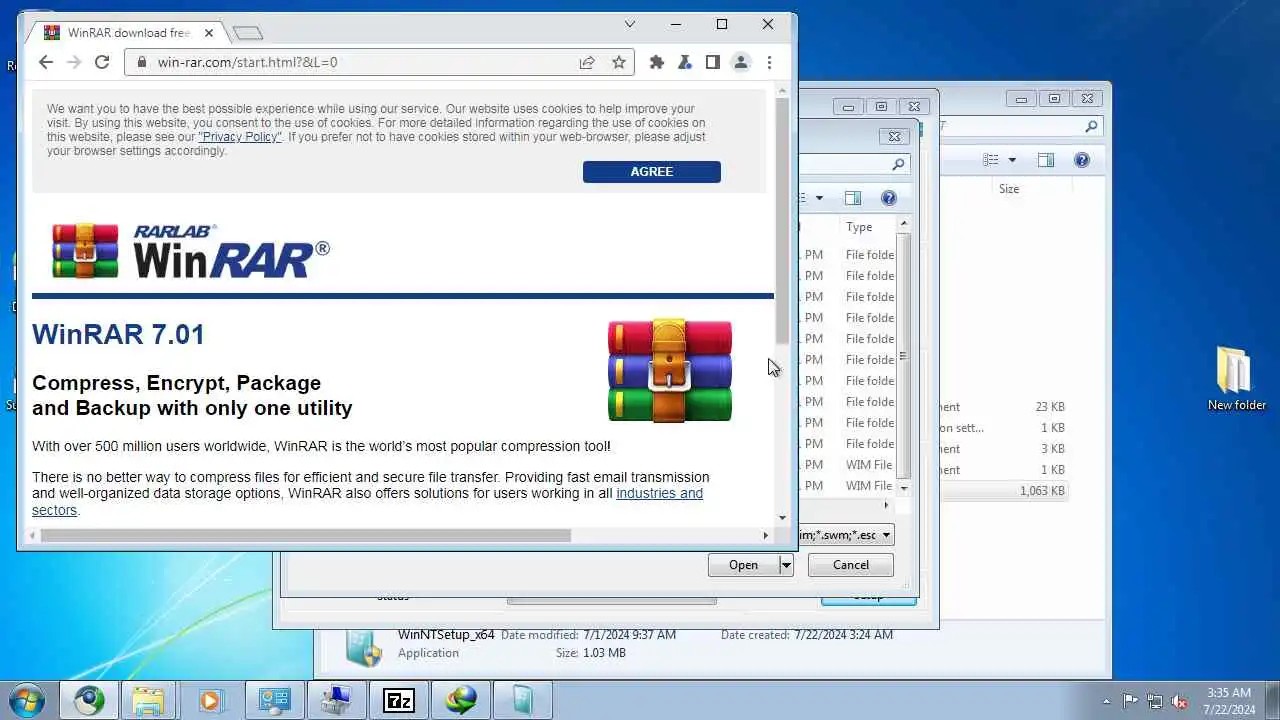Expand the file type filter dropdown

(x=885, y=535)
